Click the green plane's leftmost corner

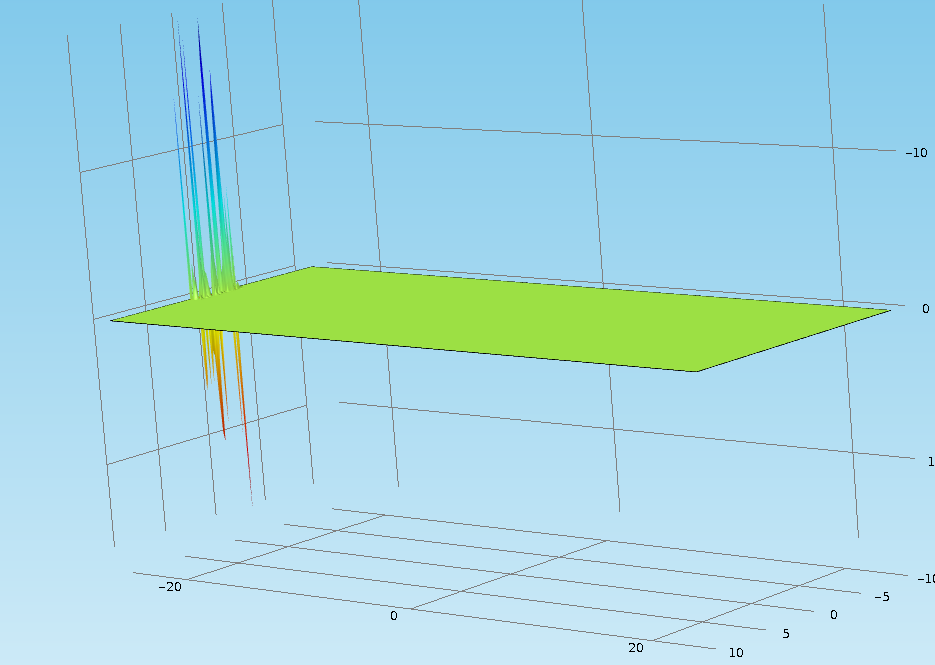113,320
